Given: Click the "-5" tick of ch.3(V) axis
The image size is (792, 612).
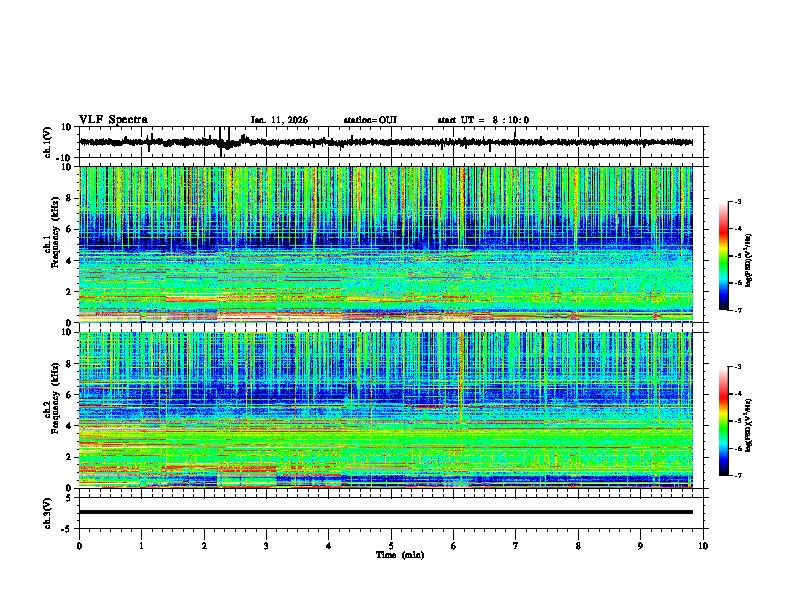Looking at the screenshot, I should pyautogui.click(x=67, y=529).
